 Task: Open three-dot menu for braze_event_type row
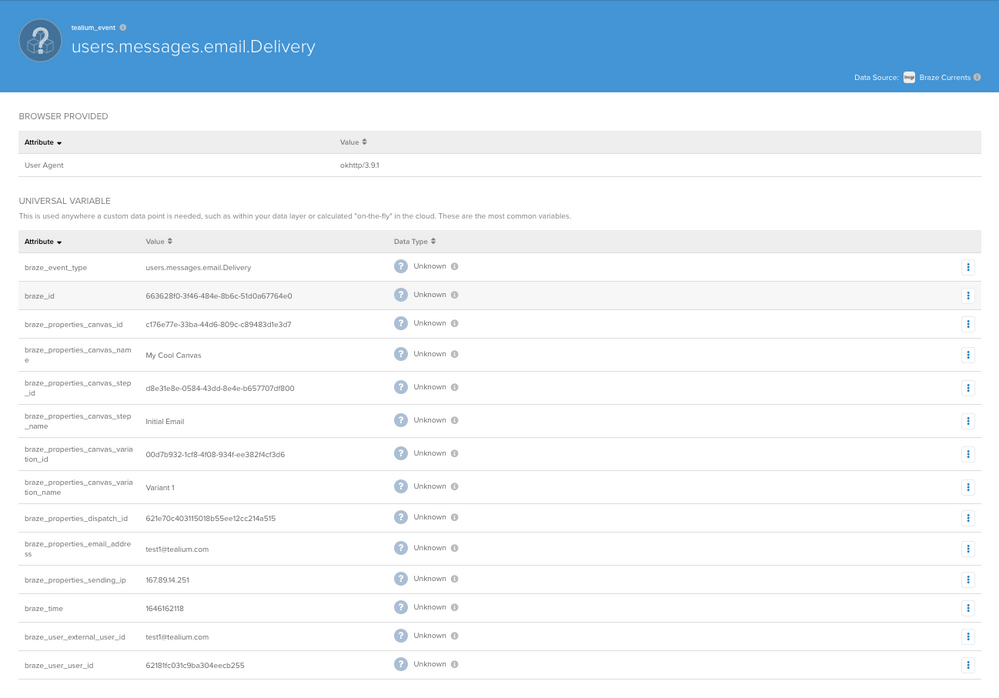click(x=967, y=267)
